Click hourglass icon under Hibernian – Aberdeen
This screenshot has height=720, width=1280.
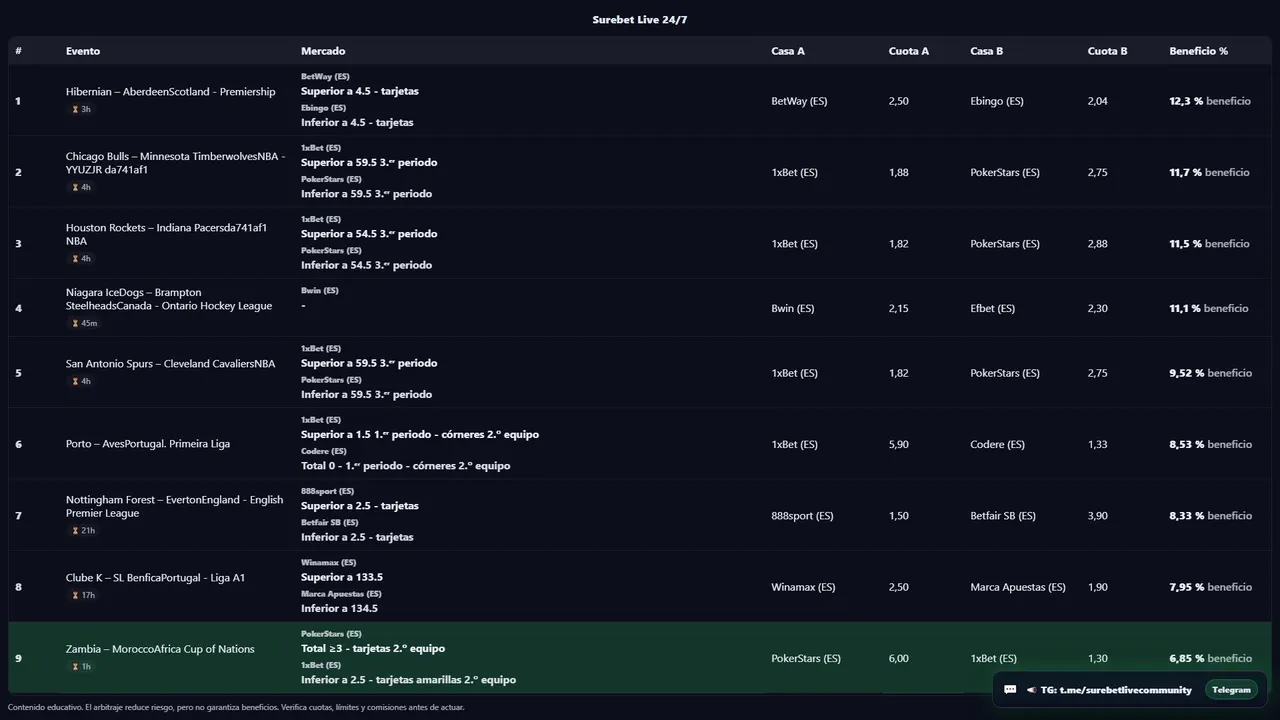pyautogui.click(x=75, y=110)
